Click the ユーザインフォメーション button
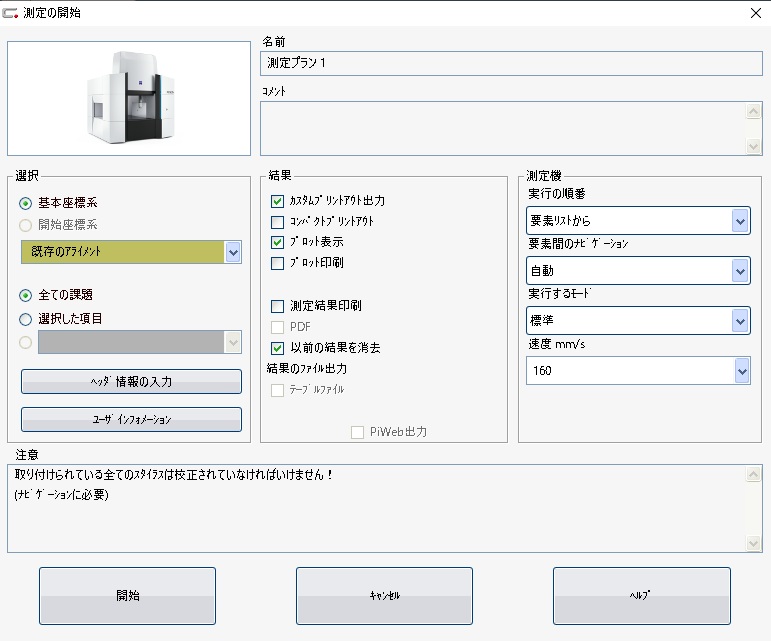 coord(131,419)
